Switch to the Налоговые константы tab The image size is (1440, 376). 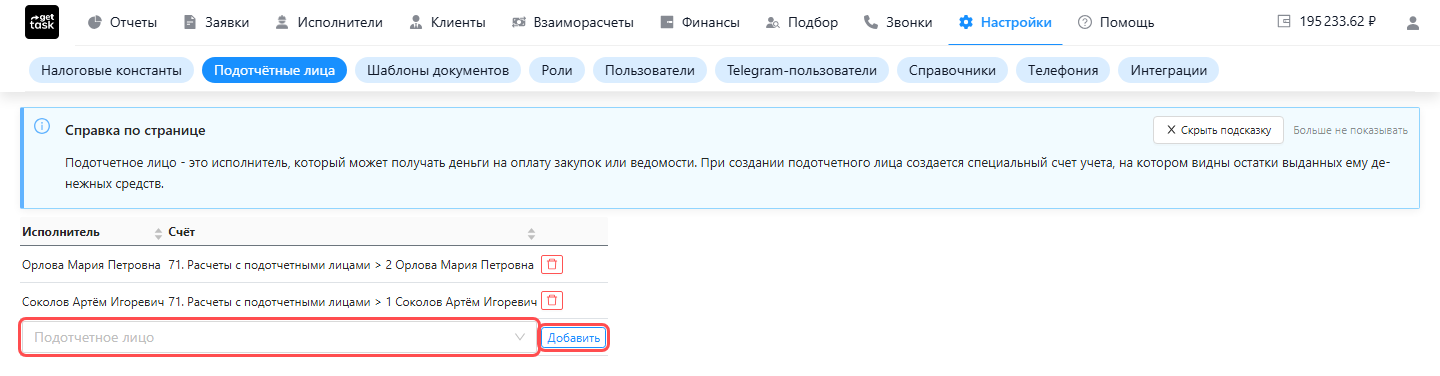tap(111, 71)
